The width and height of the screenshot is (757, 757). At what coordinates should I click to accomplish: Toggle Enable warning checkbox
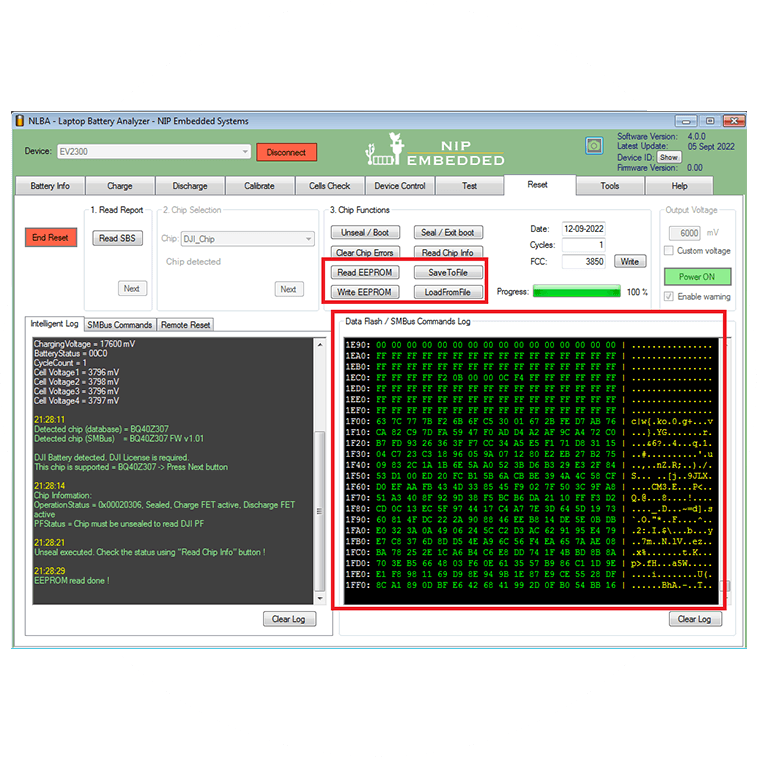[669, 296]
